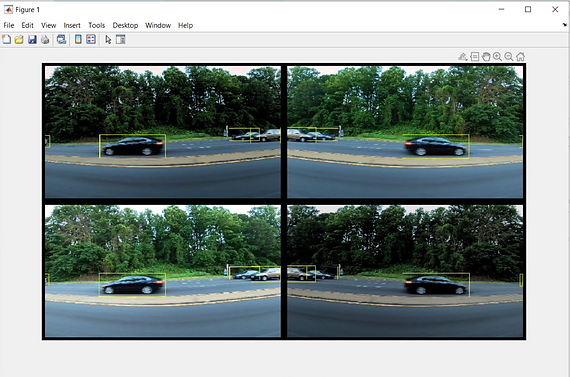The image size is (570, 377).
Task: Save the figure with the floppy disk icon
Action: pos(32,39)
